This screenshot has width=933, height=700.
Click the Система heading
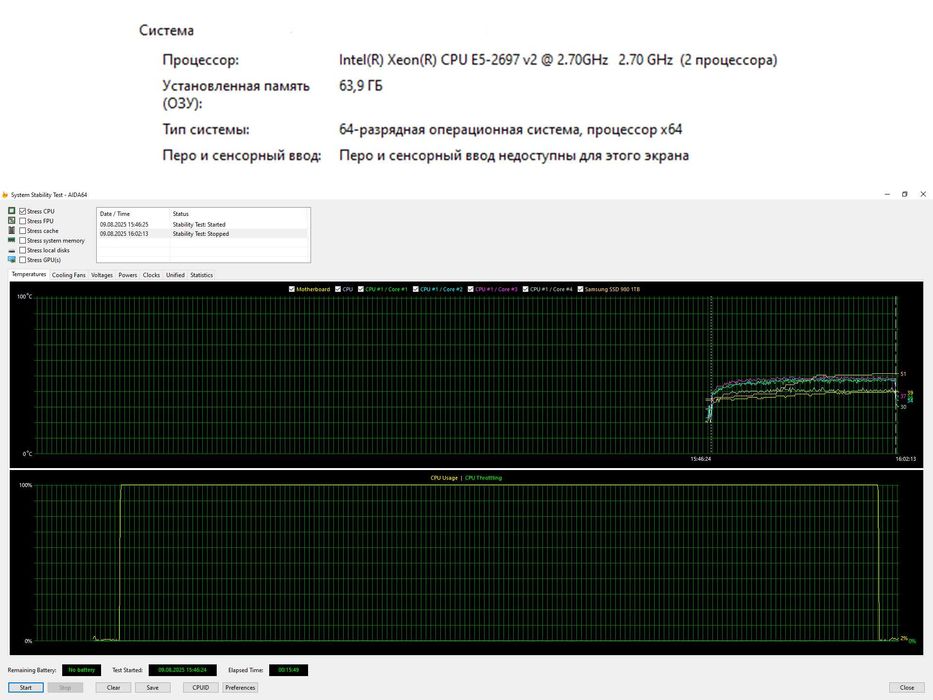[x=166, y=30]
